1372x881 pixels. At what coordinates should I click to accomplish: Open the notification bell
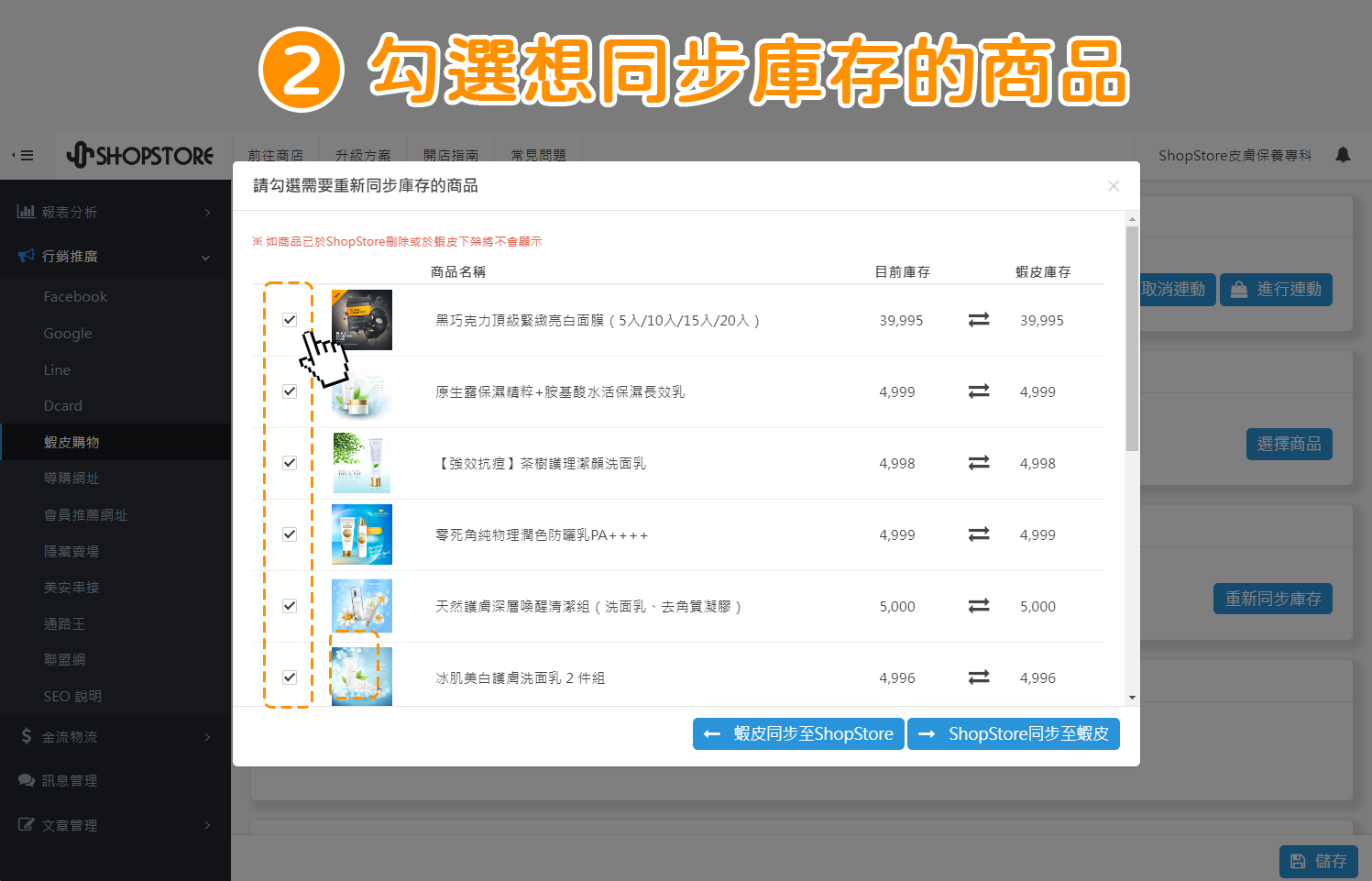click(x=1343, y=155)
